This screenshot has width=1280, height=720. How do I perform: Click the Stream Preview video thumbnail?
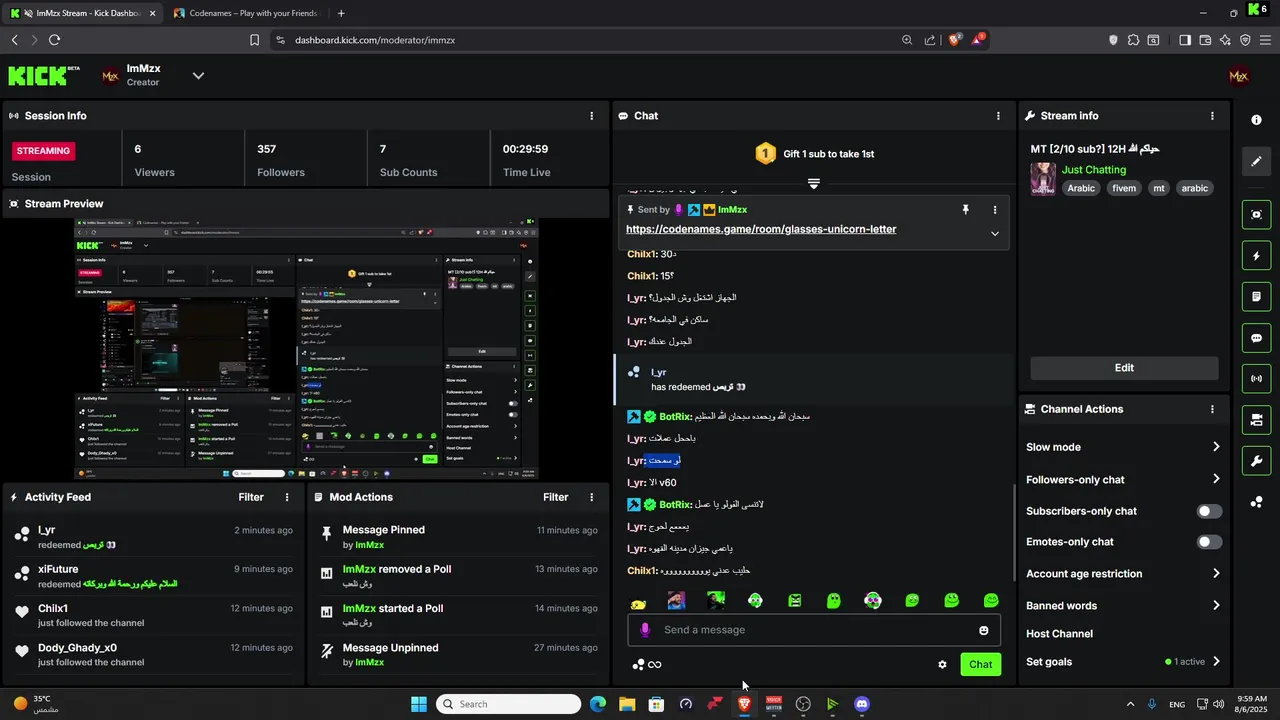pyautogui.click(x=305, y=348)
